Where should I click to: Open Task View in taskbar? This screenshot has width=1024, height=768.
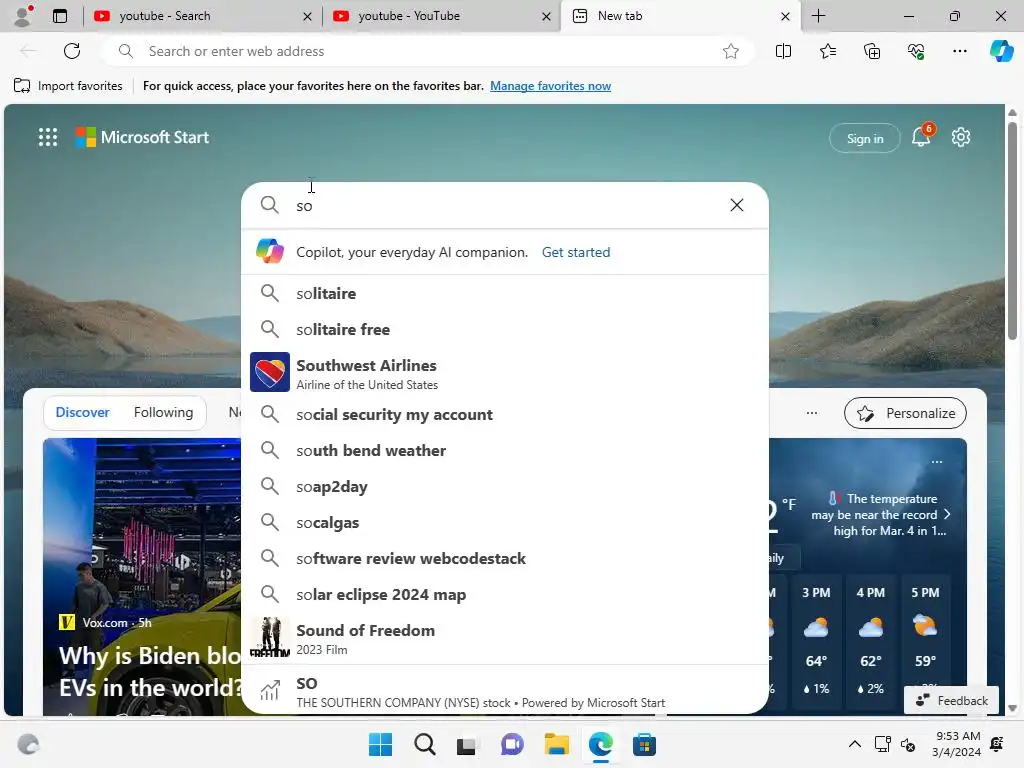(466, 744)
